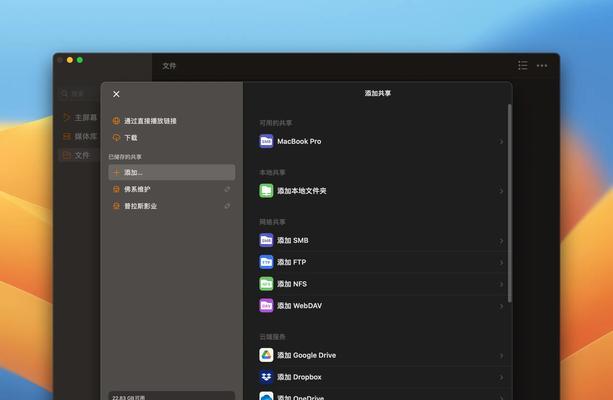Click the MacBook Pro share label
The image size is (613, 400).
coord(299,141)
